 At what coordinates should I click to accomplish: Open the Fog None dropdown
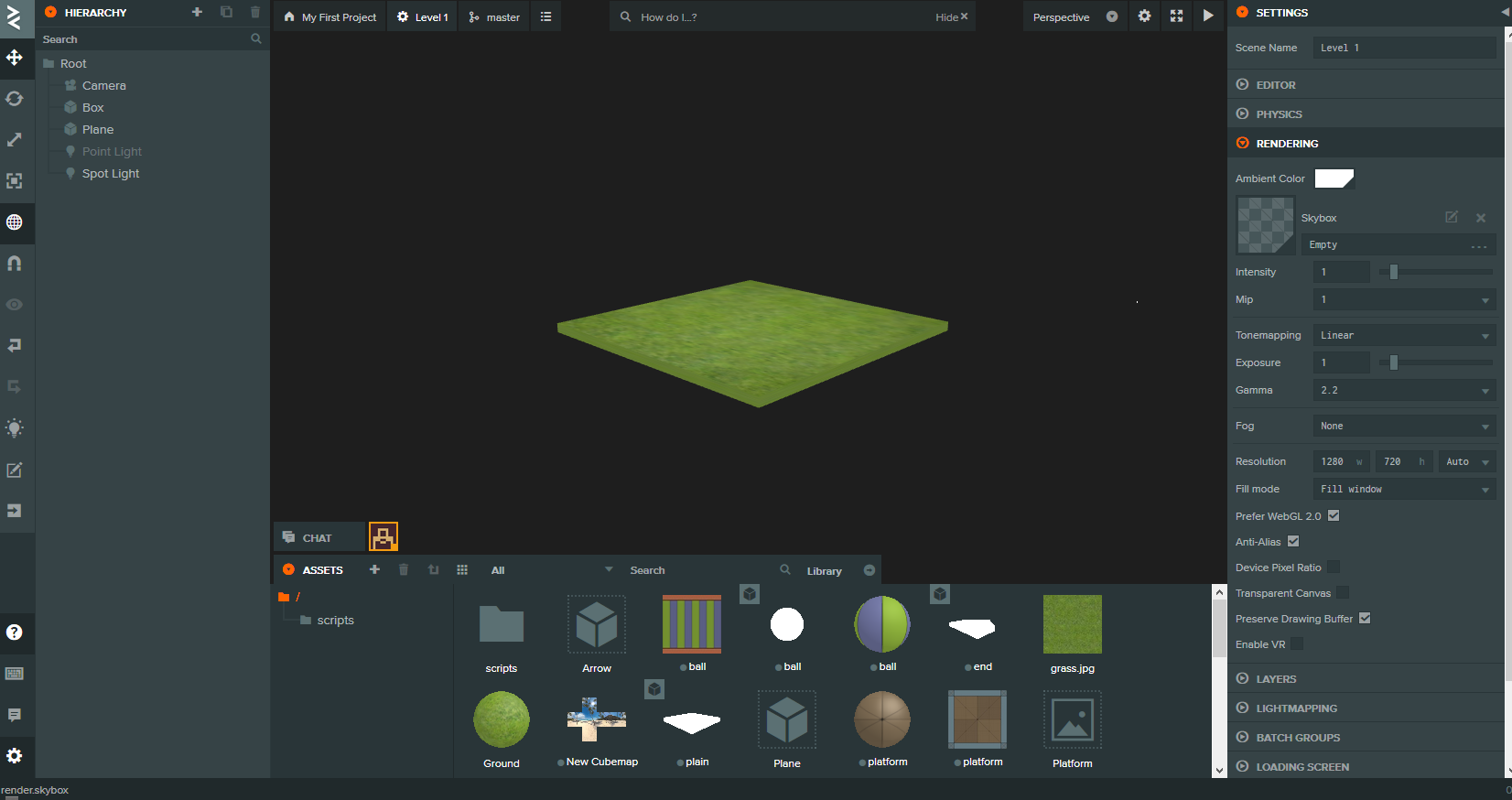pyautogui.click(x=1405, y=426)
